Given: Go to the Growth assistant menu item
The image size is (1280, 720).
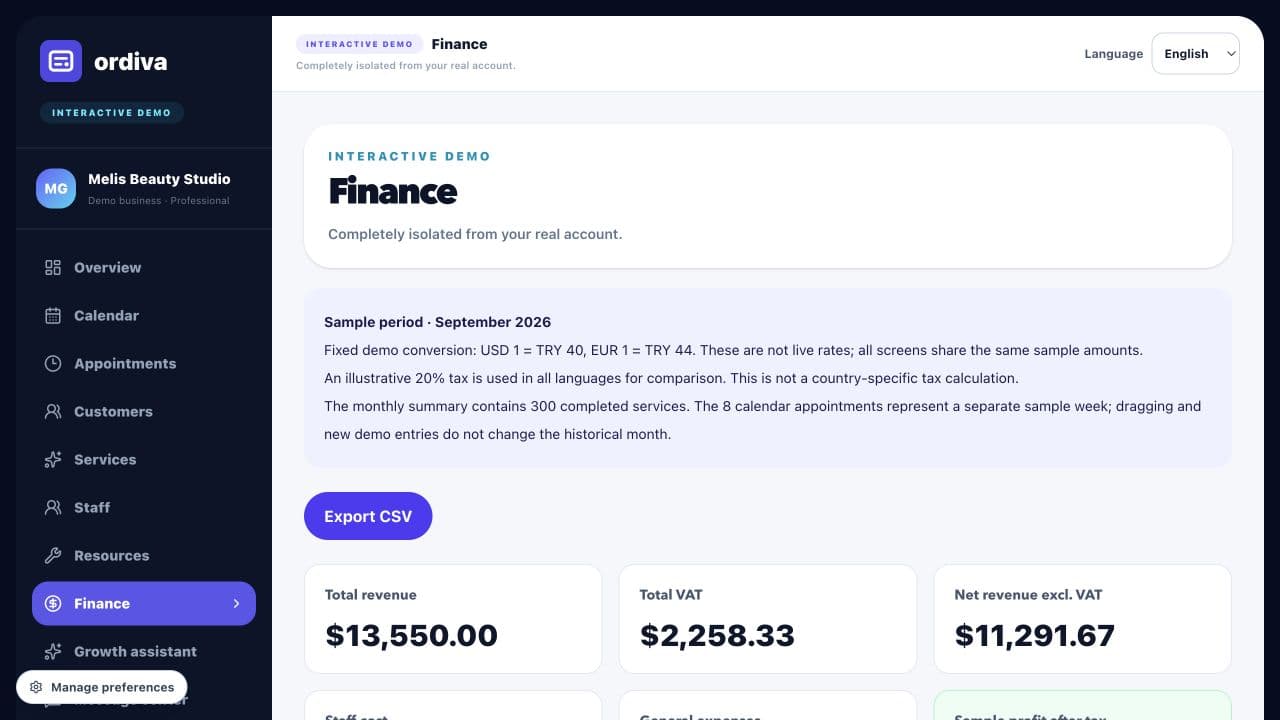Looking at the screenshot, I should [x=144, y=651].
